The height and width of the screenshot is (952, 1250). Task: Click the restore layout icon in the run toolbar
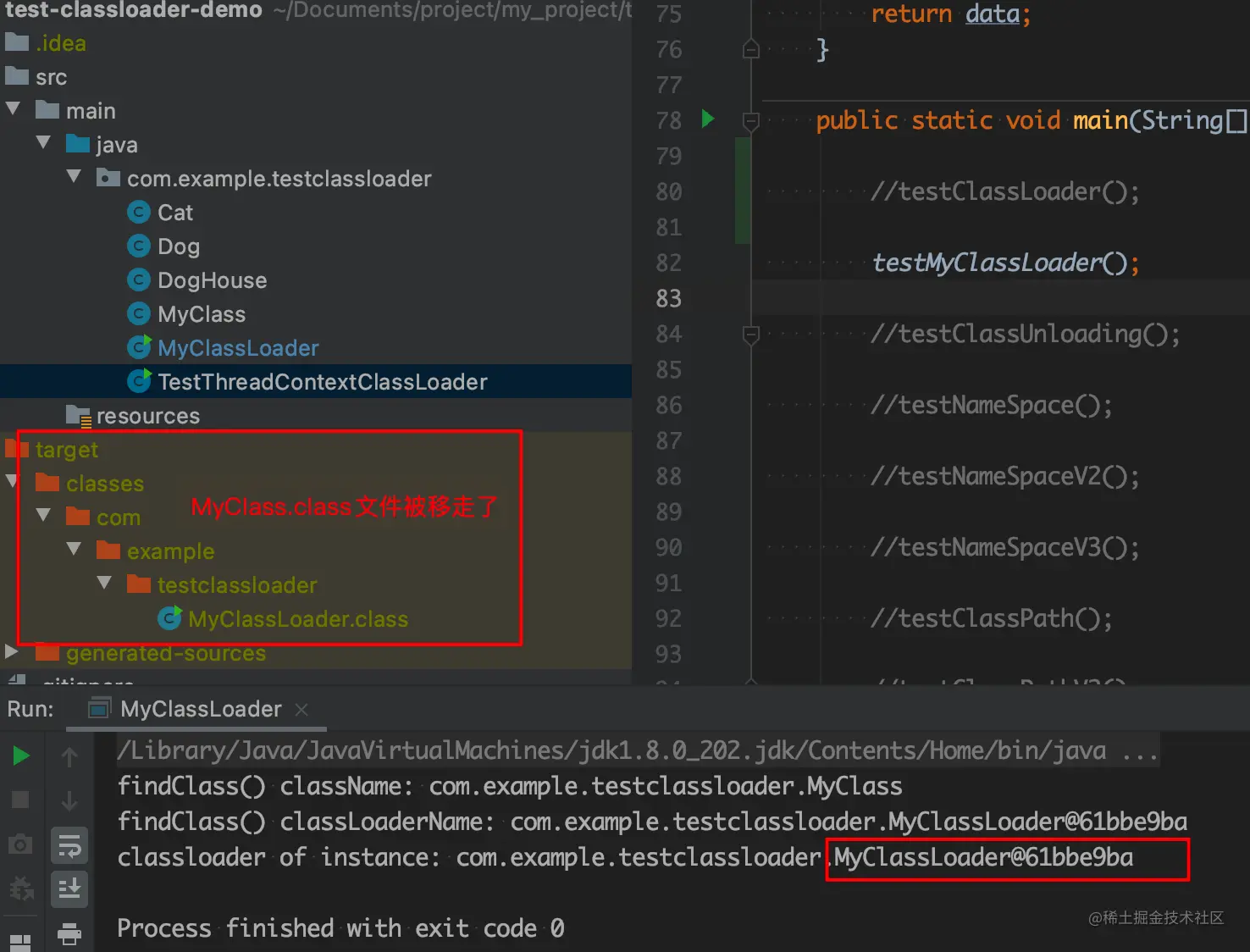[20, 942]
